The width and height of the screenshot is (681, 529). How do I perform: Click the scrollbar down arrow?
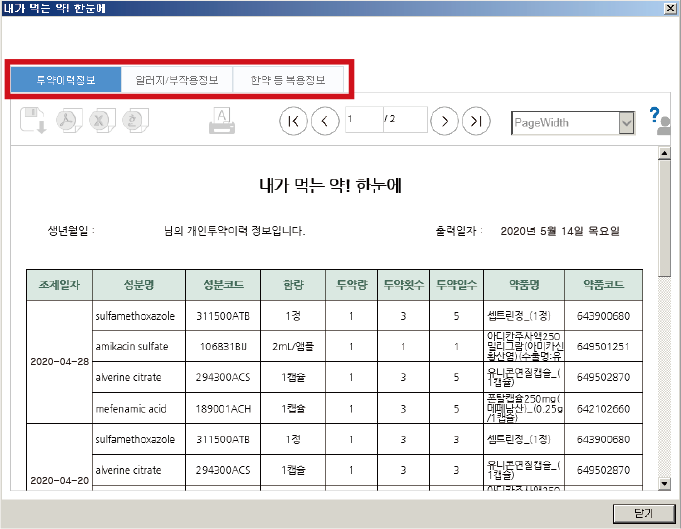(664, 483)
